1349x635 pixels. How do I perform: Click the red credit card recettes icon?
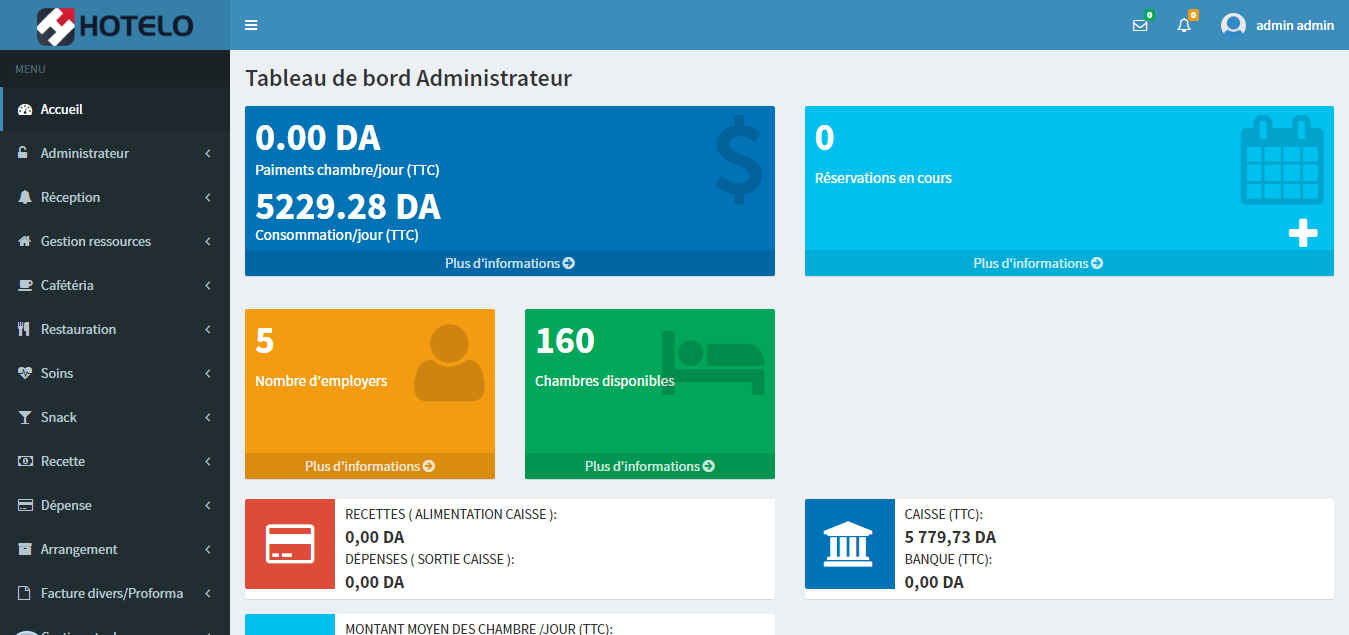coord(290,544)
